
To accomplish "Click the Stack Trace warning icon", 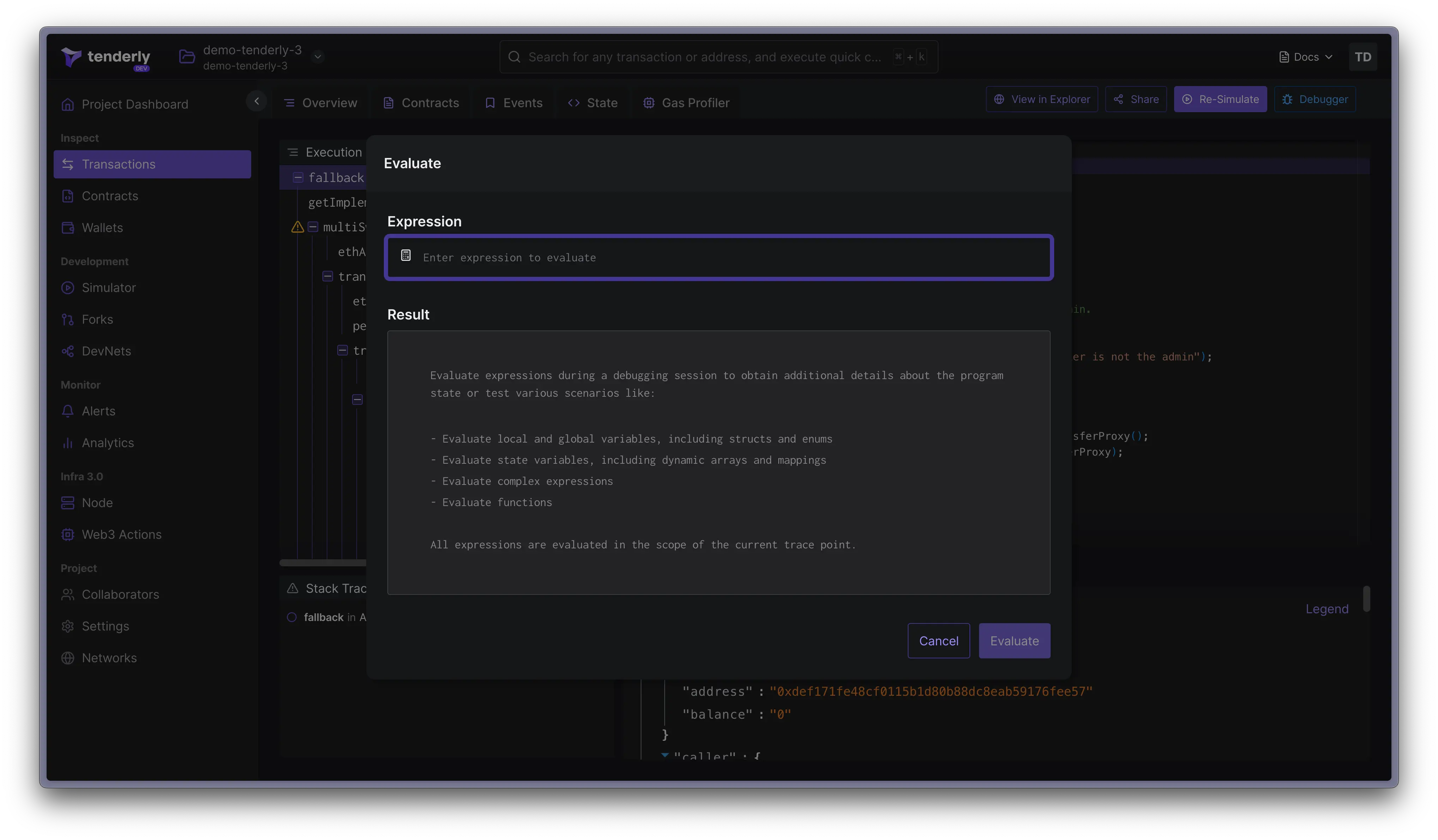I will point(293,589).
